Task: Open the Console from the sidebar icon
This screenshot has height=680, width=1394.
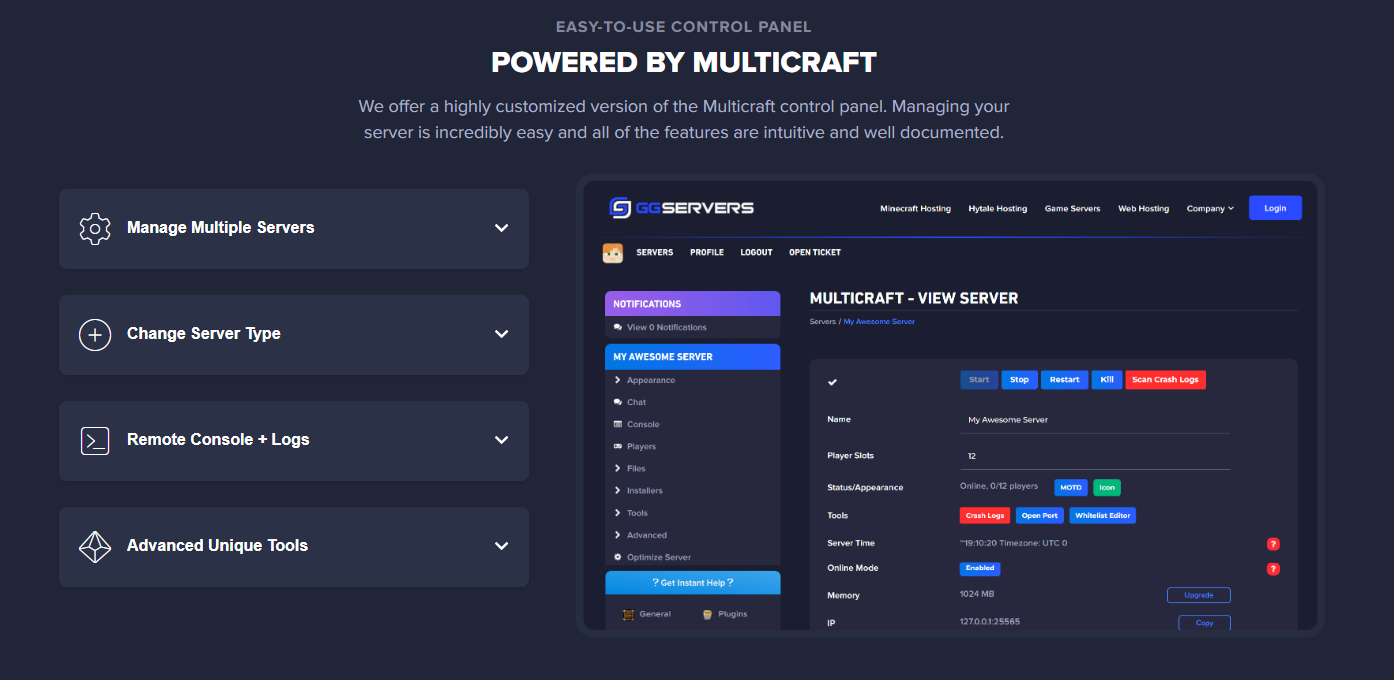Action: tap(620, 424)
